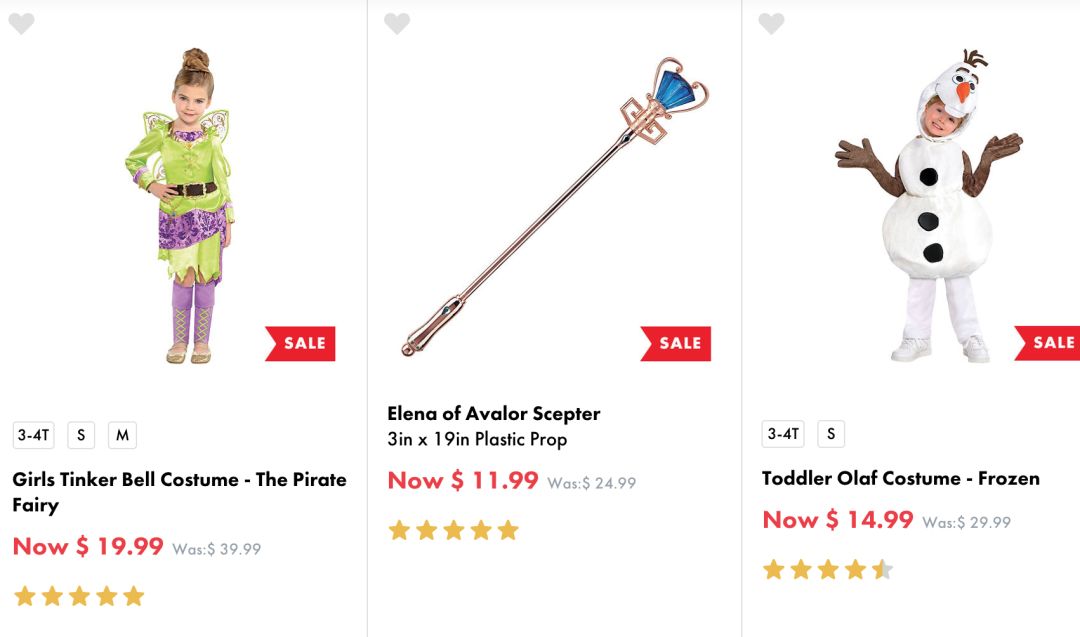View star ratings for Elena scepter
Viewport: 1080px width, 637px height.
[x=454, y=530]
